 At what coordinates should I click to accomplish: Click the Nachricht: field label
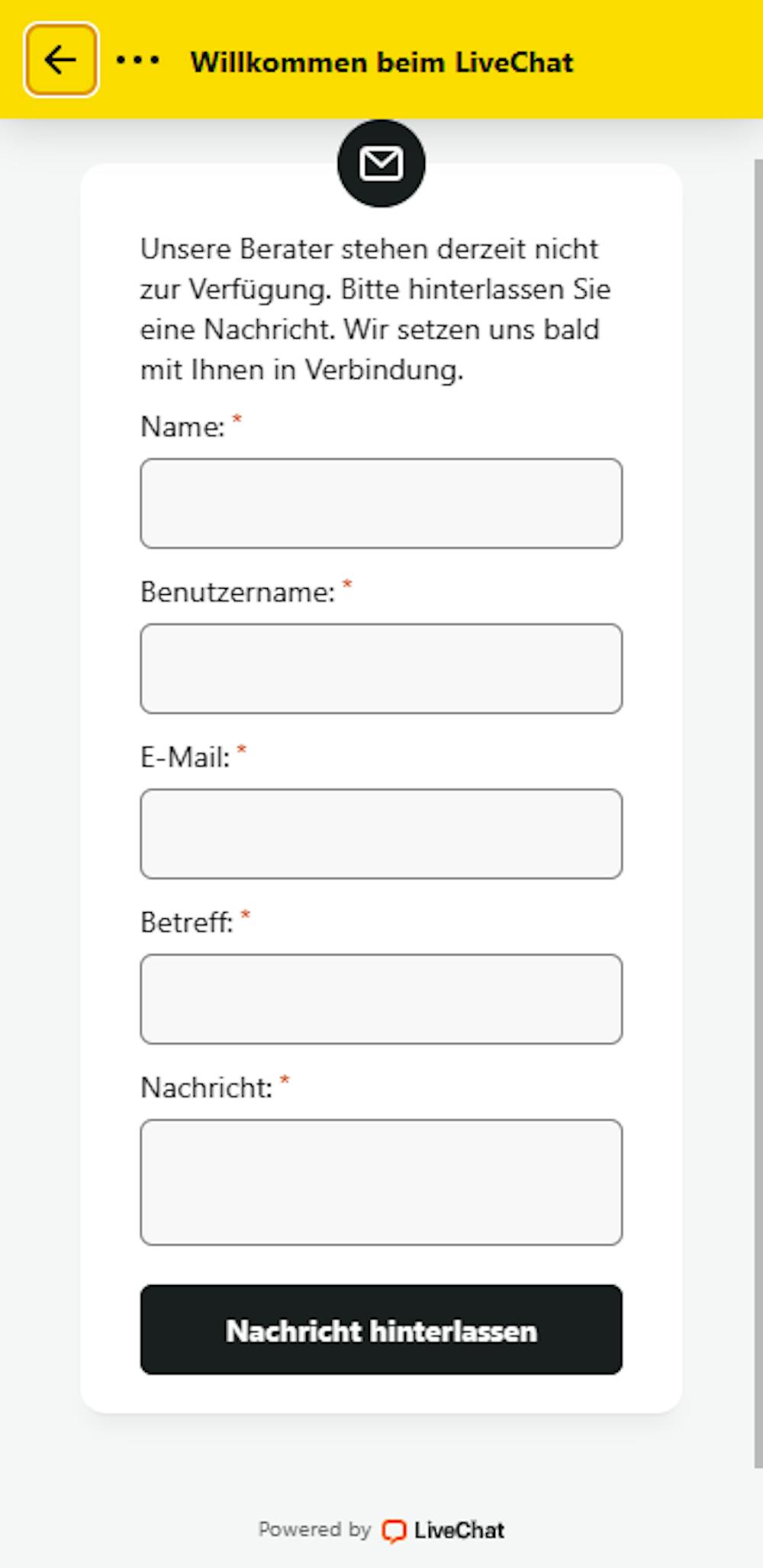pyautogui.click(x=207, y=1088)
